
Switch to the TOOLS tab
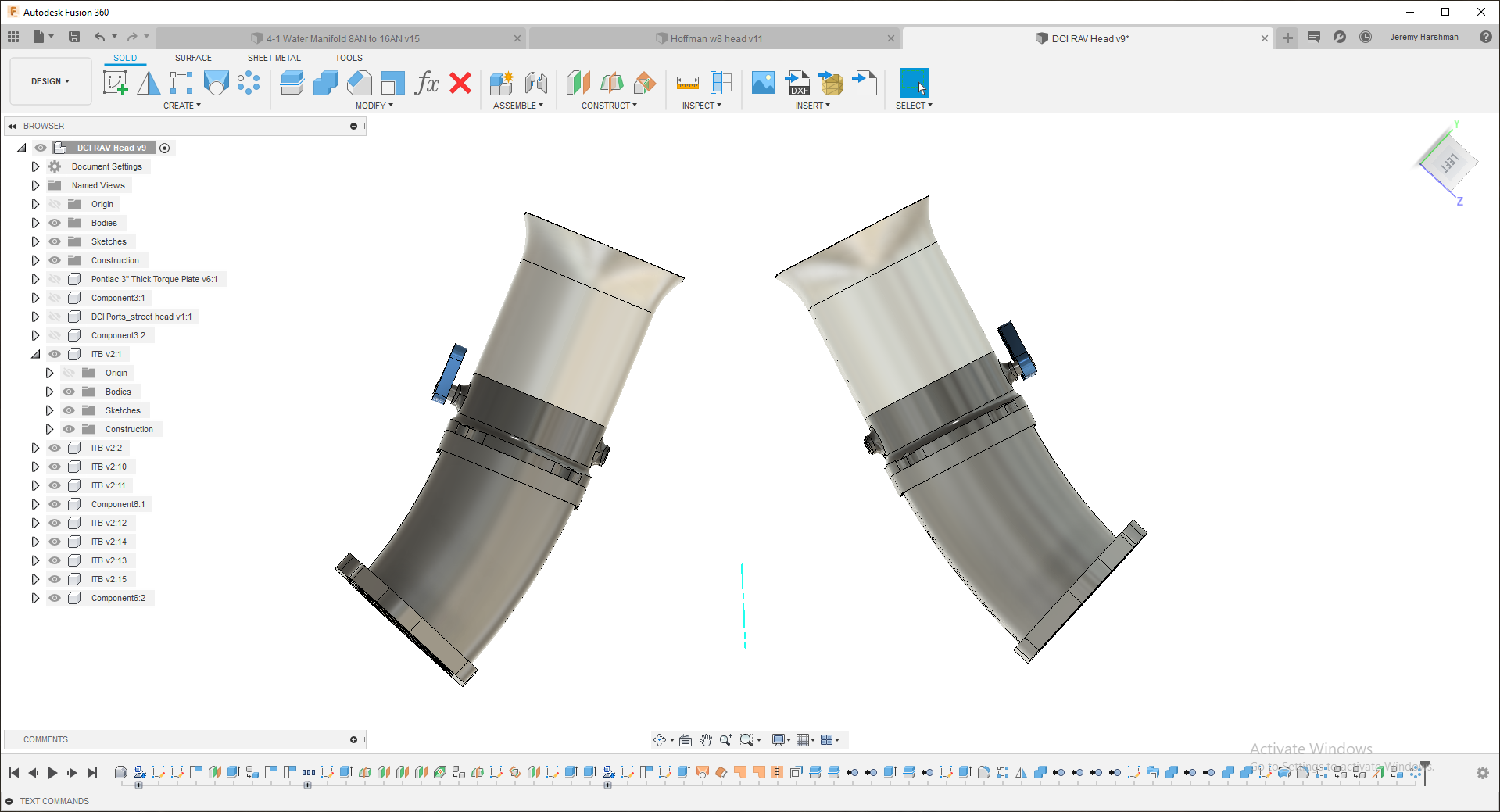pos(349,58)
